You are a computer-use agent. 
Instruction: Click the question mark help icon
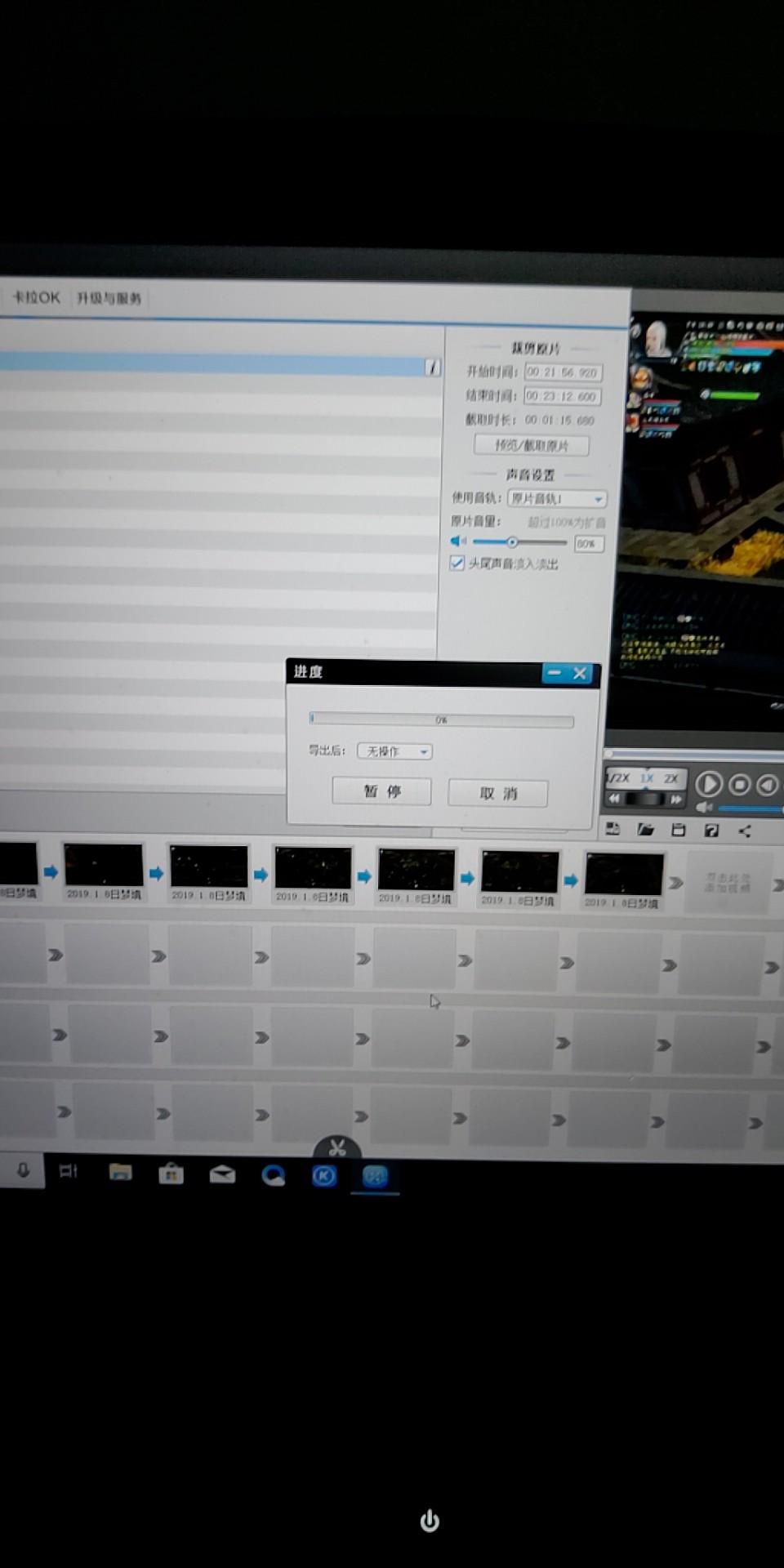tap(711, 831)
